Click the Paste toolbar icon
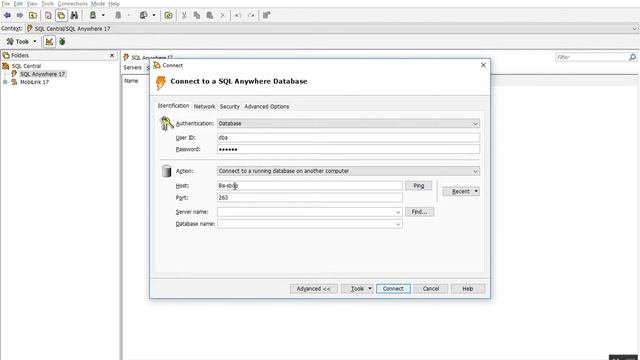640x360 pixels. coord(210,16)
